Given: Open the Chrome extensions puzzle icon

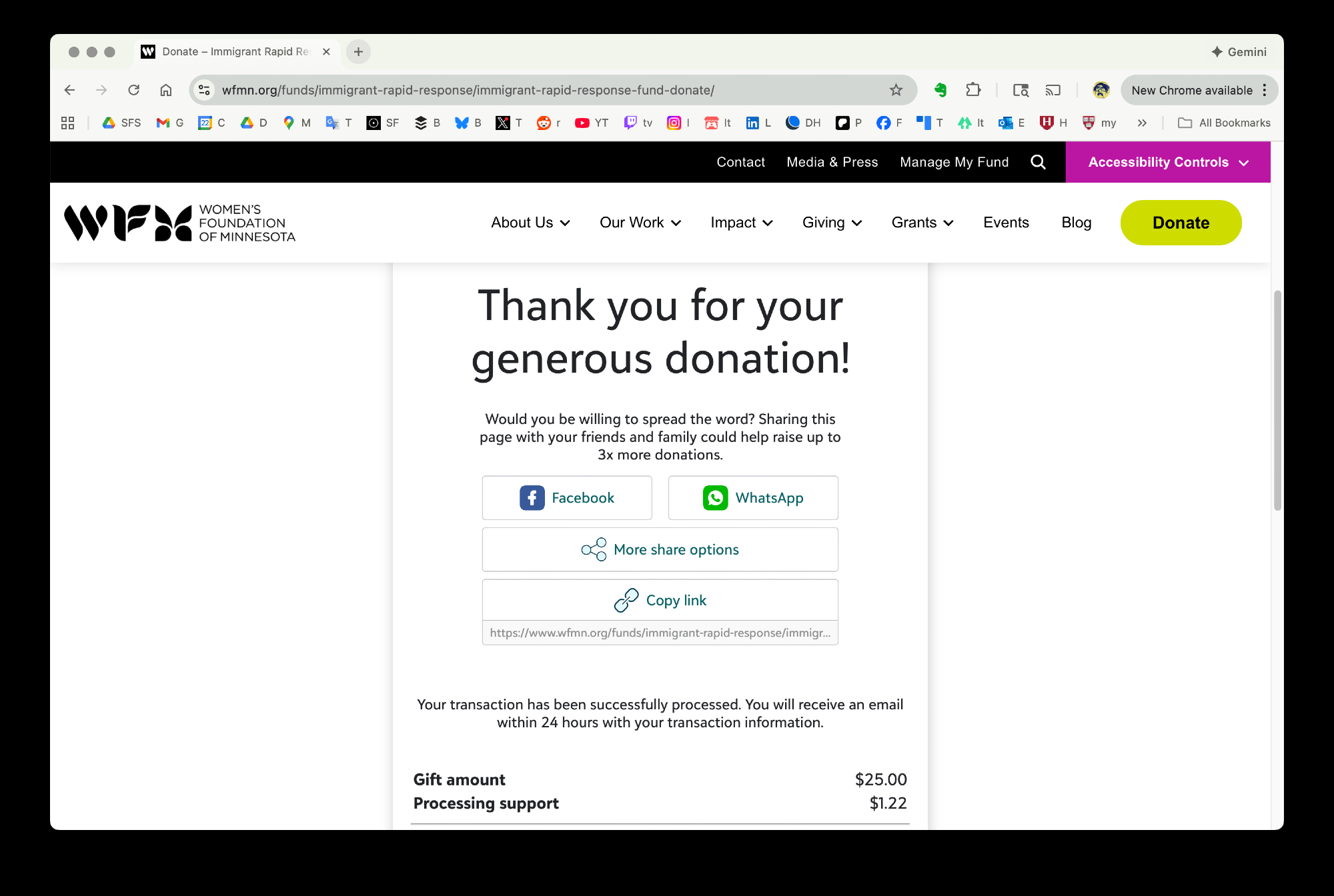Looking at the screenshot, I should tap(973, 90).
